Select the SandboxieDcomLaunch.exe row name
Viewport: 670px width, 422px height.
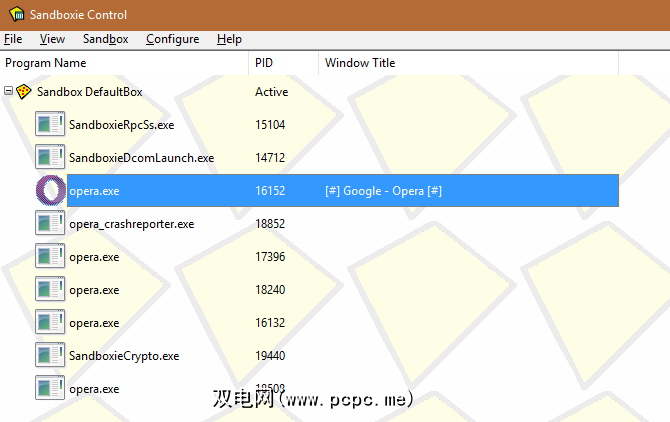(141, 158)
